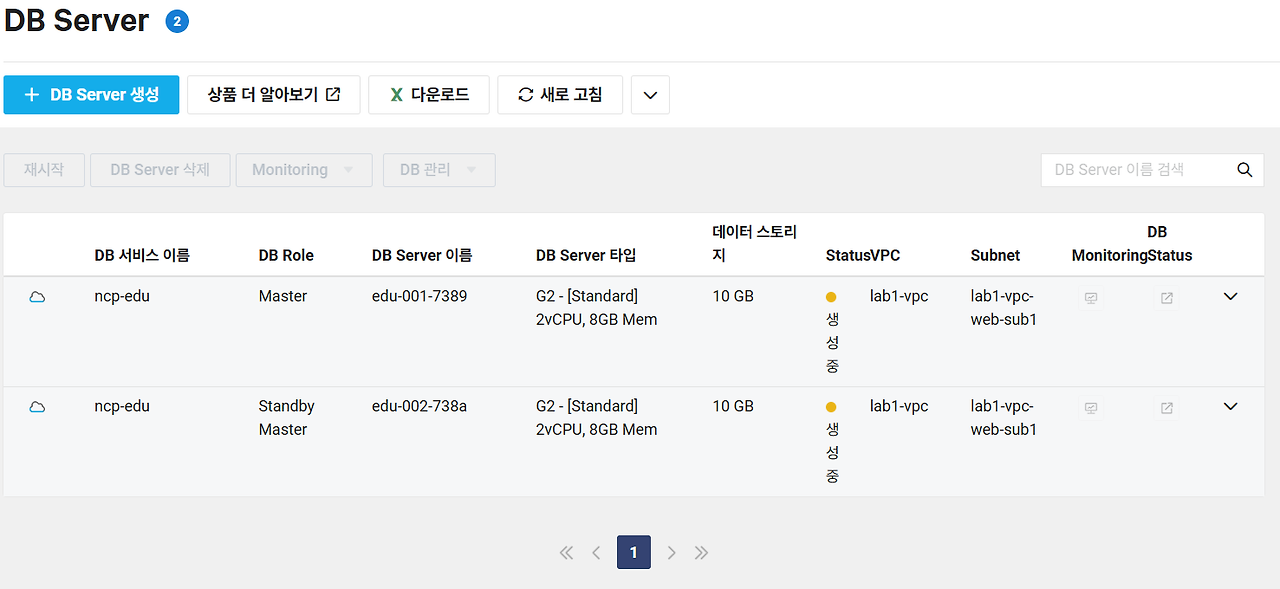This screenshot has height=589, width=1280.
Task: Go to the previous page
Action: 596,553
